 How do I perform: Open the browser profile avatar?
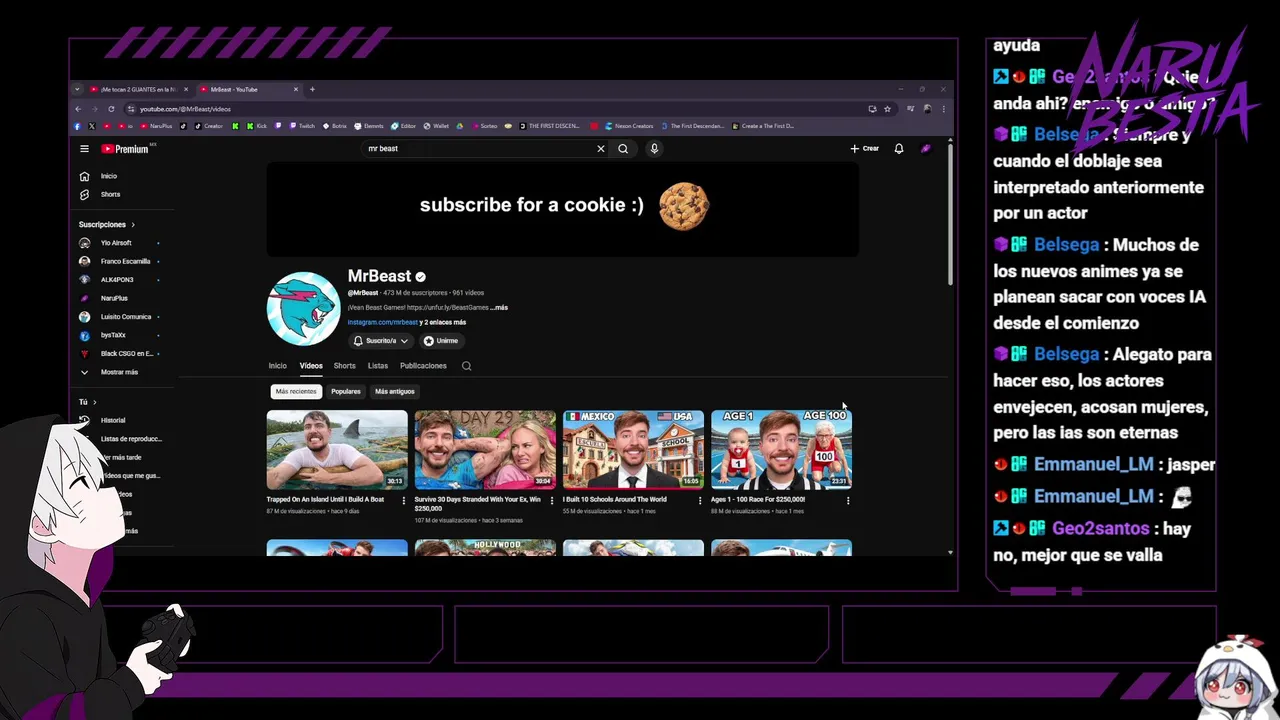pyautogui.click(x=927, y=108)
